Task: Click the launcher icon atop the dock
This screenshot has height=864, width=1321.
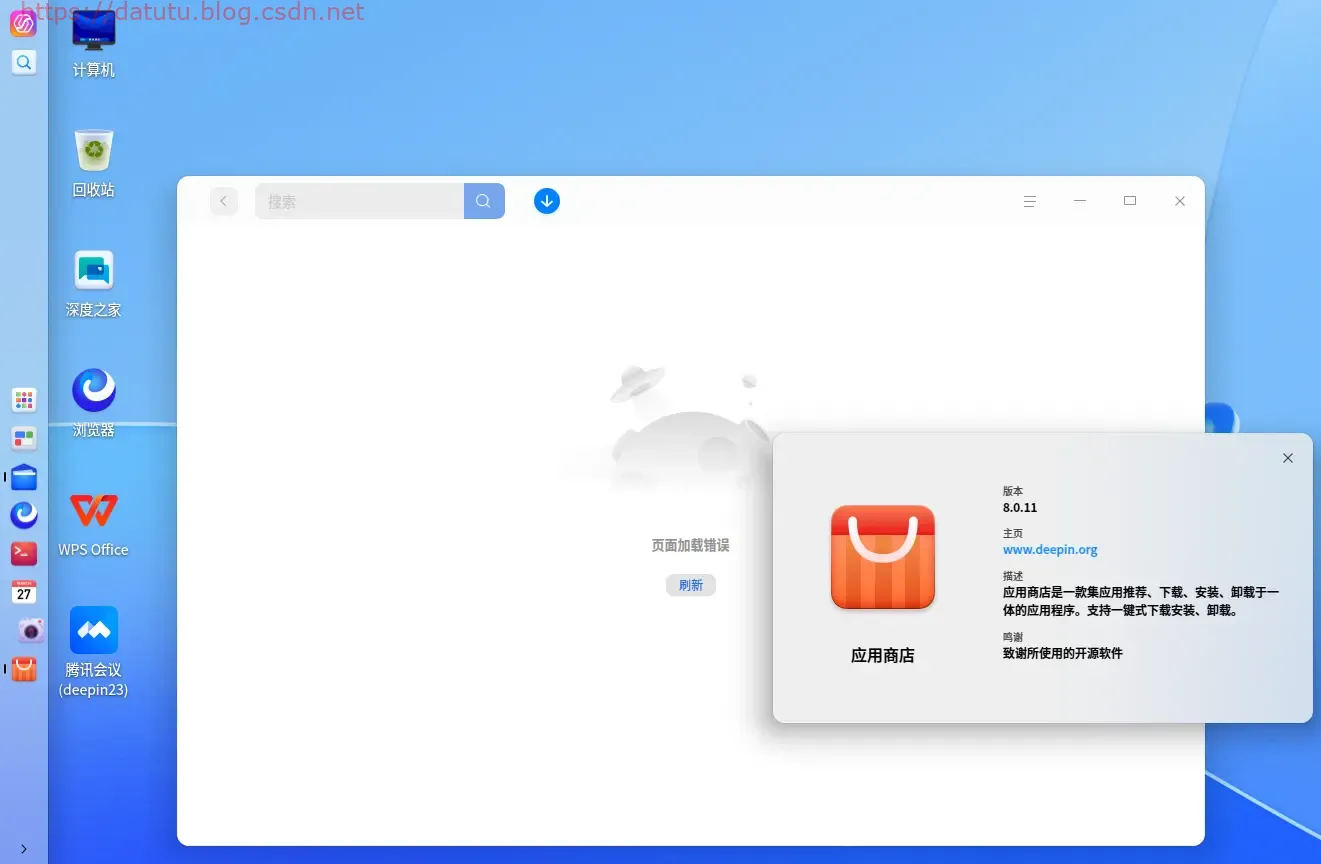Action: (23, 23)
